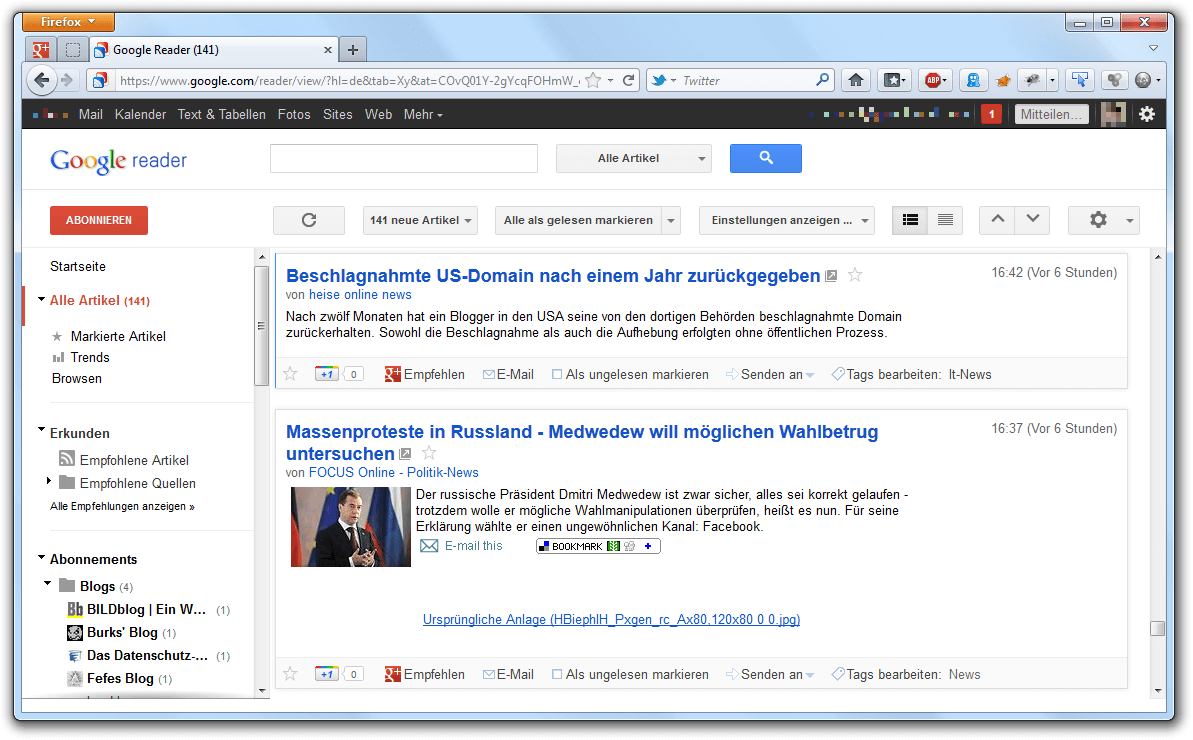Close the Google Reader tab
The width and height of the screenshot is (1193, 740).
pos(328,50)
